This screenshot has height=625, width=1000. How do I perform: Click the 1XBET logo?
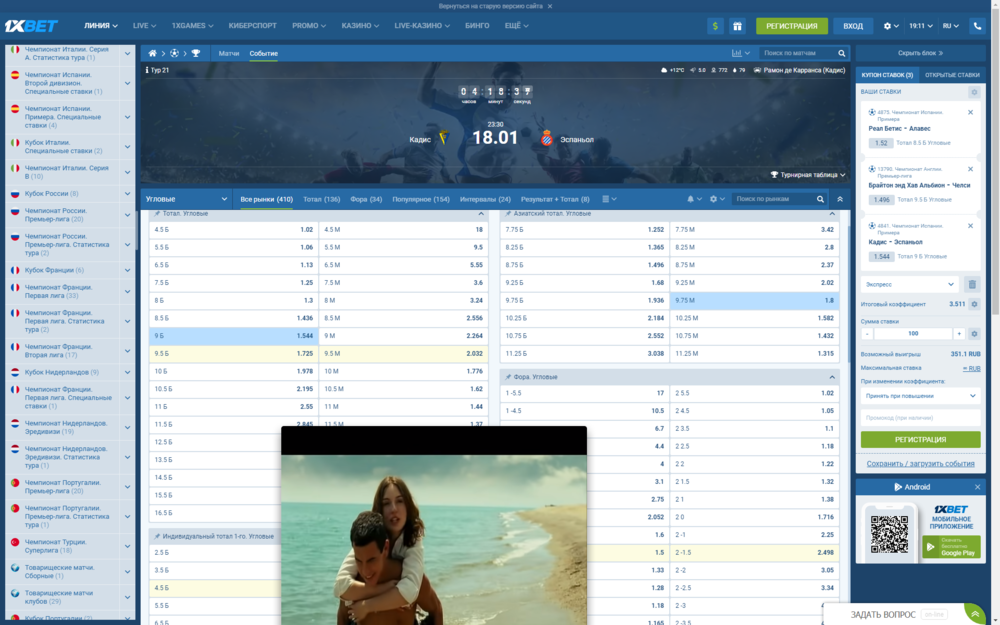click(x=31, y=26)
